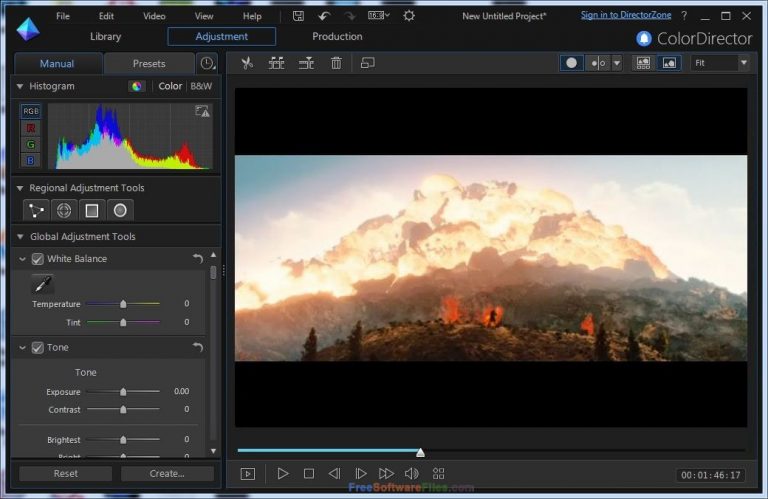Viewport: 768px width, 499px height.
Task: Click Sign in to DirectorZone link
Action: tap(626, 15)
